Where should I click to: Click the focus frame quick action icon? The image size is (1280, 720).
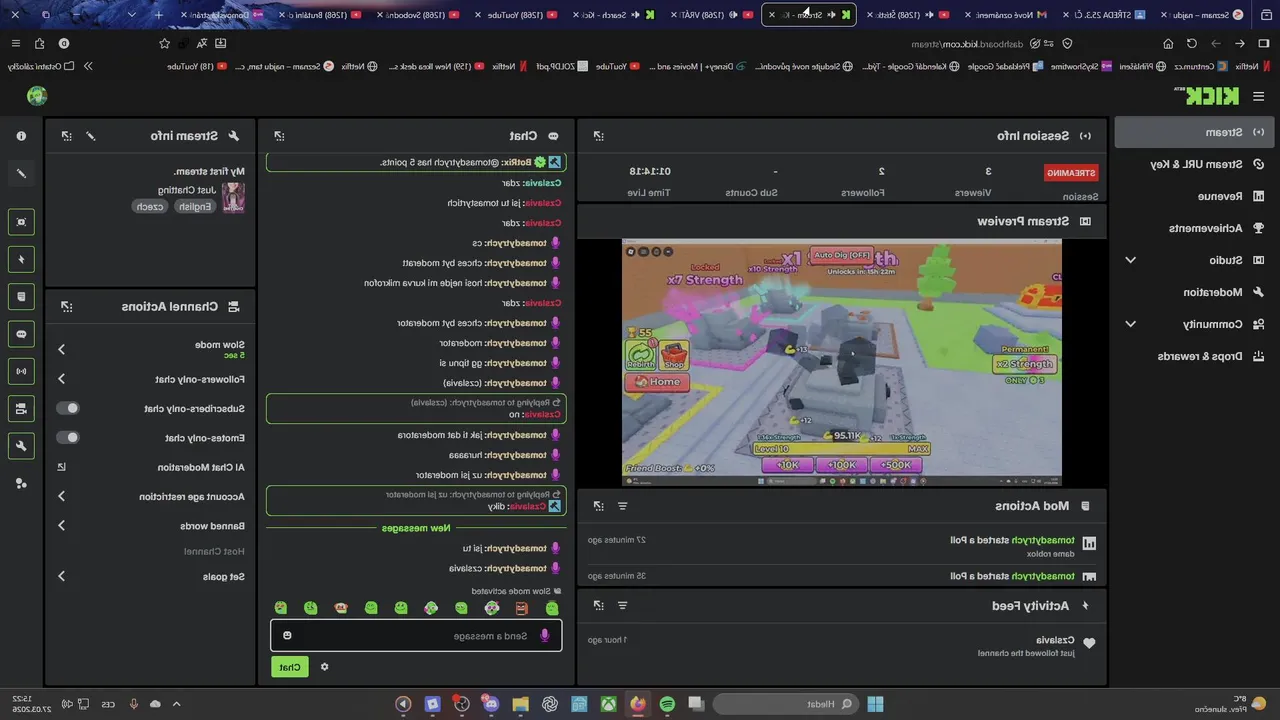[x=21, y=221]
